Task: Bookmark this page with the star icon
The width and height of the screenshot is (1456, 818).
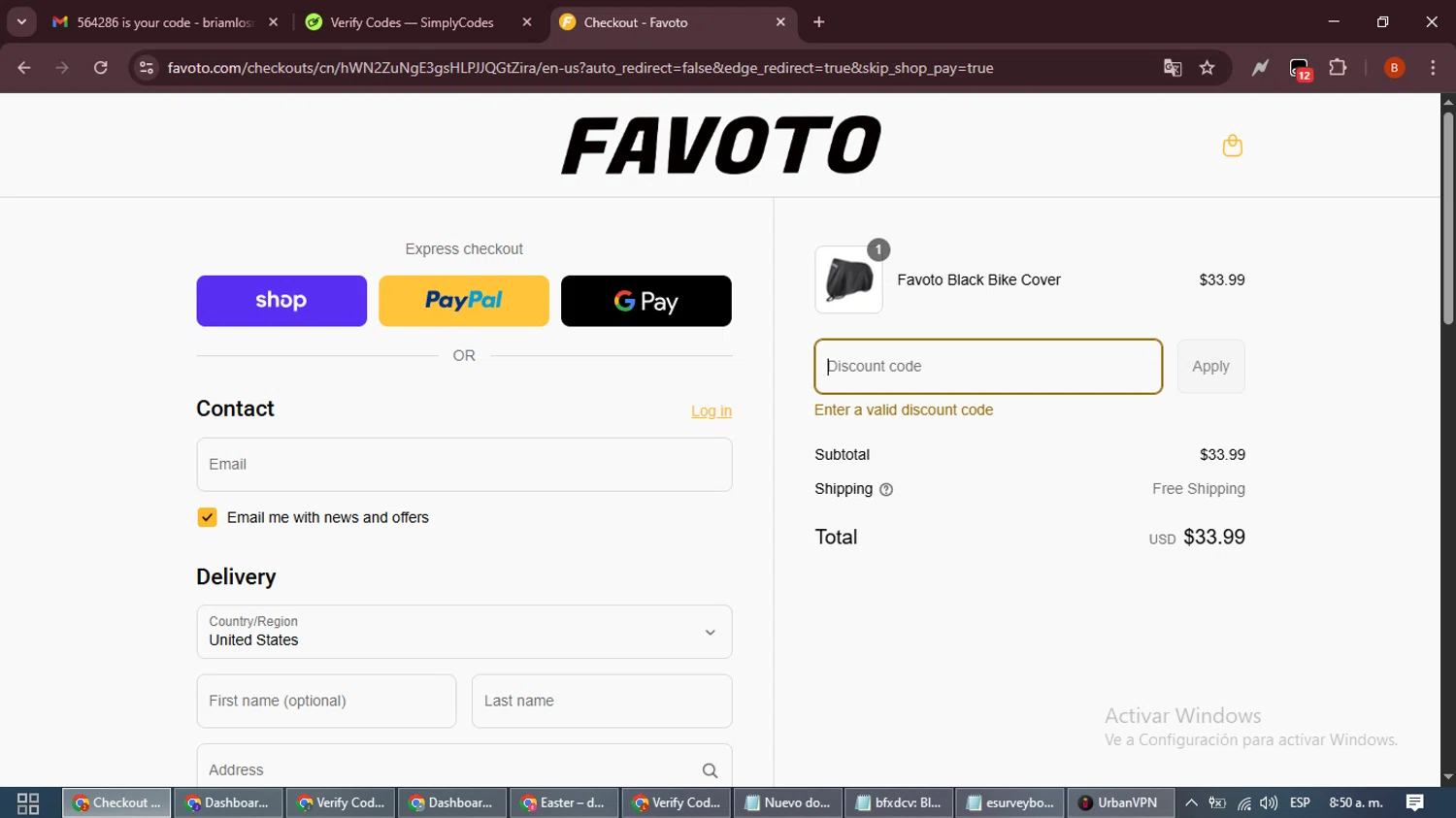Action: (1207, 68)
